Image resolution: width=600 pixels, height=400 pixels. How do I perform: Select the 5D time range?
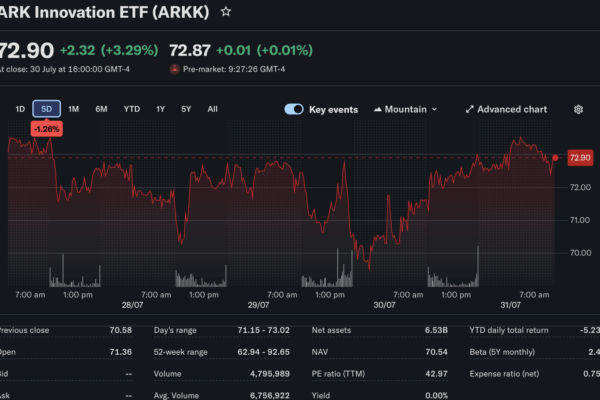click(x=46, y=109)
